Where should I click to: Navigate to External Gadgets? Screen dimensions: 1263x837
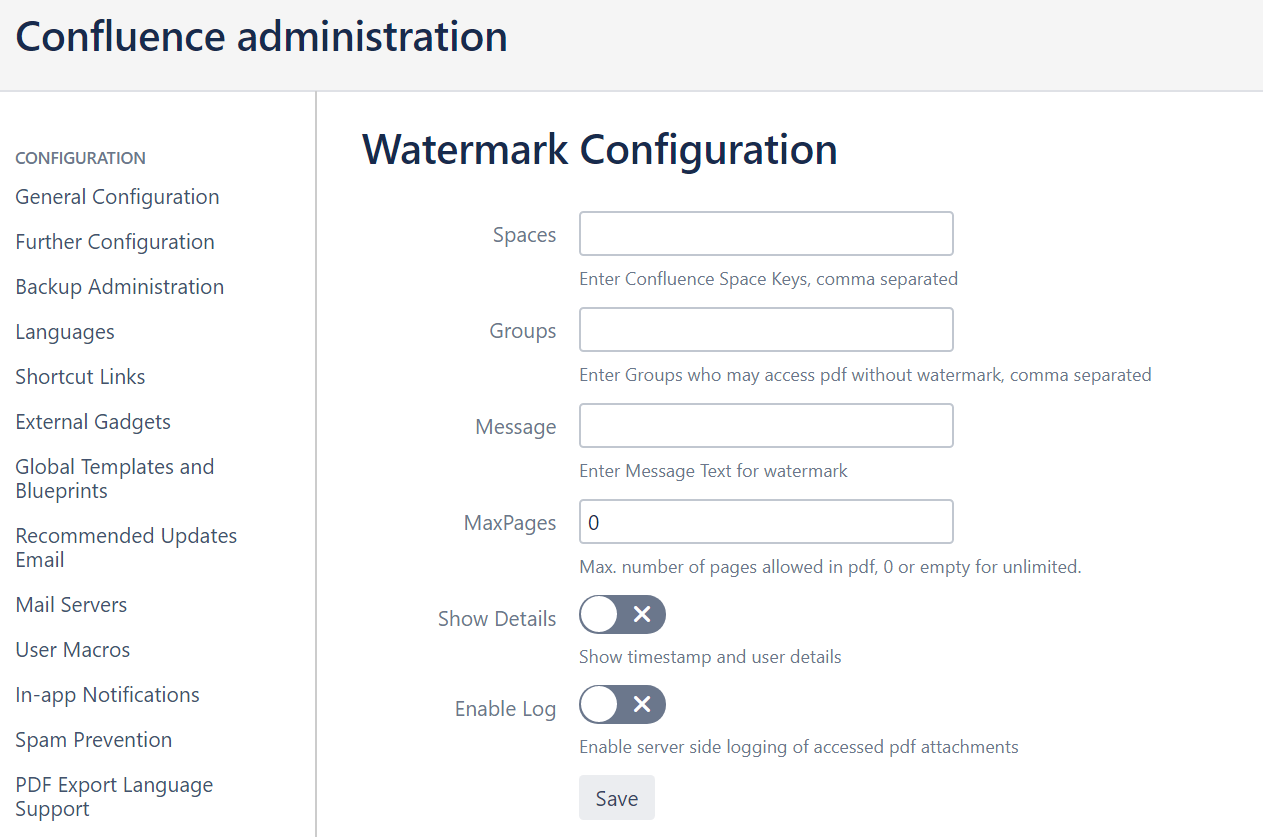[93, 422]
